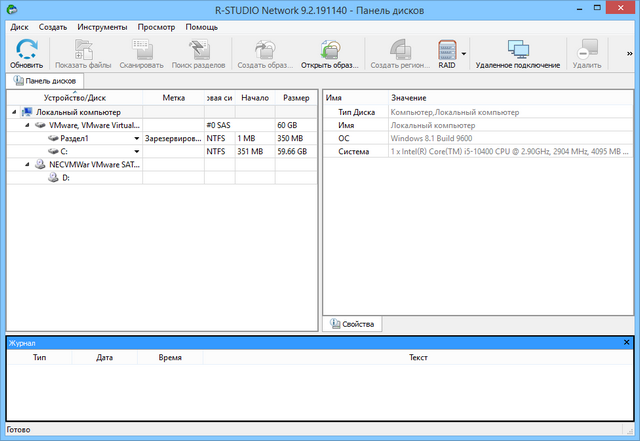The image size is (640, 441).
Task: Collapse the Локальный компьютер tree node
Action: click(x=14, y=113)
